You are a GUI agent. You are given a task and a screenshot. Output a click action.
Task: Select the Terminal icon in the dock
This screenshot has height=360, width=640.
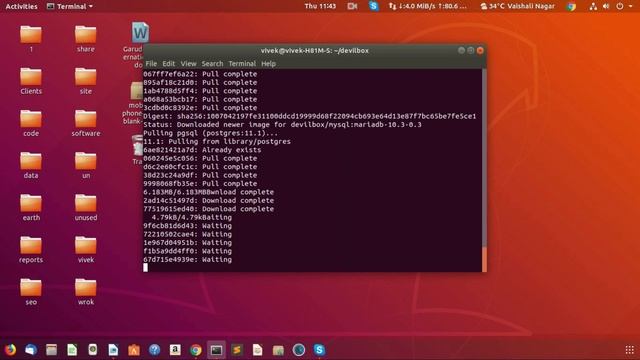(x=216, y=350)
